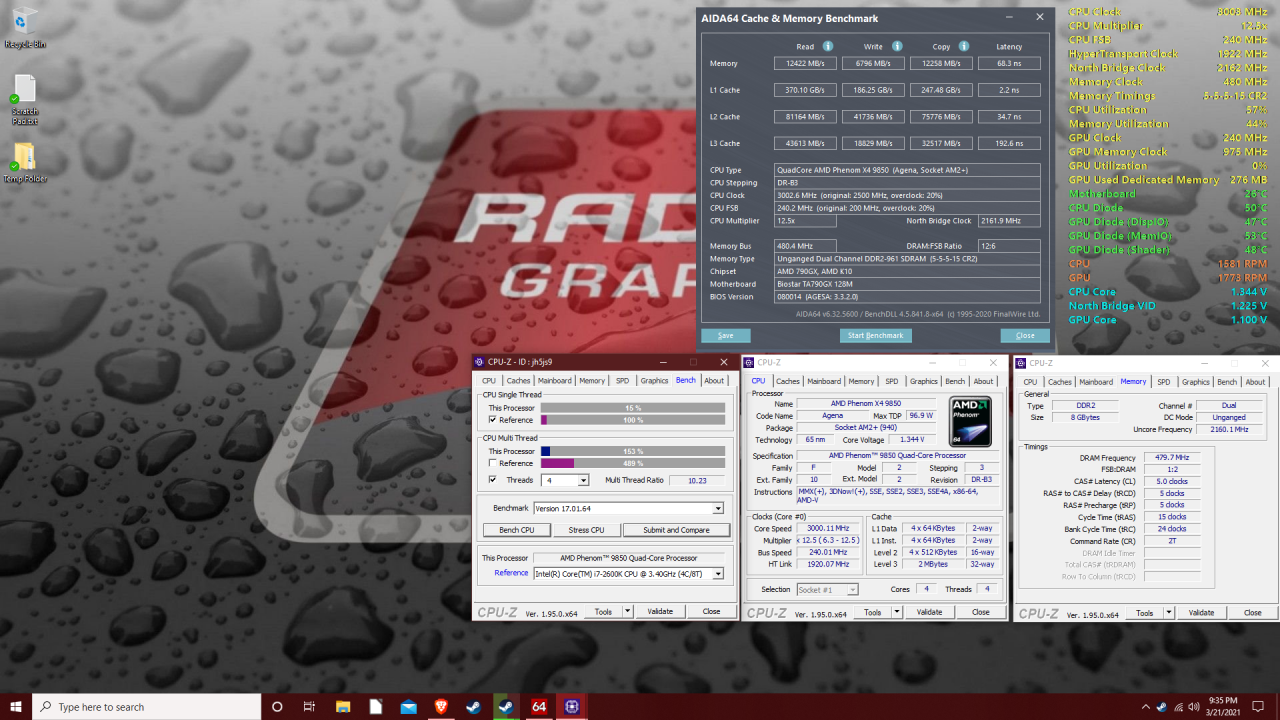Switch to Caches tab in Bench window

pos(518,381)
